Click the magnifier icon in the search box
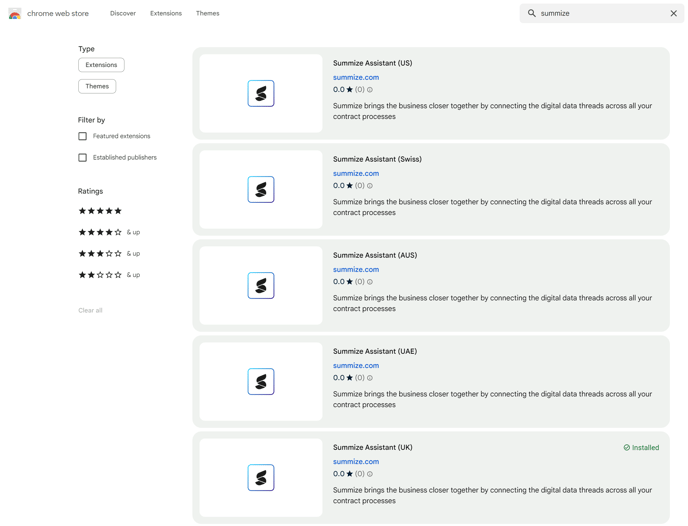This screenshot has height=526, width=688. 532,14
